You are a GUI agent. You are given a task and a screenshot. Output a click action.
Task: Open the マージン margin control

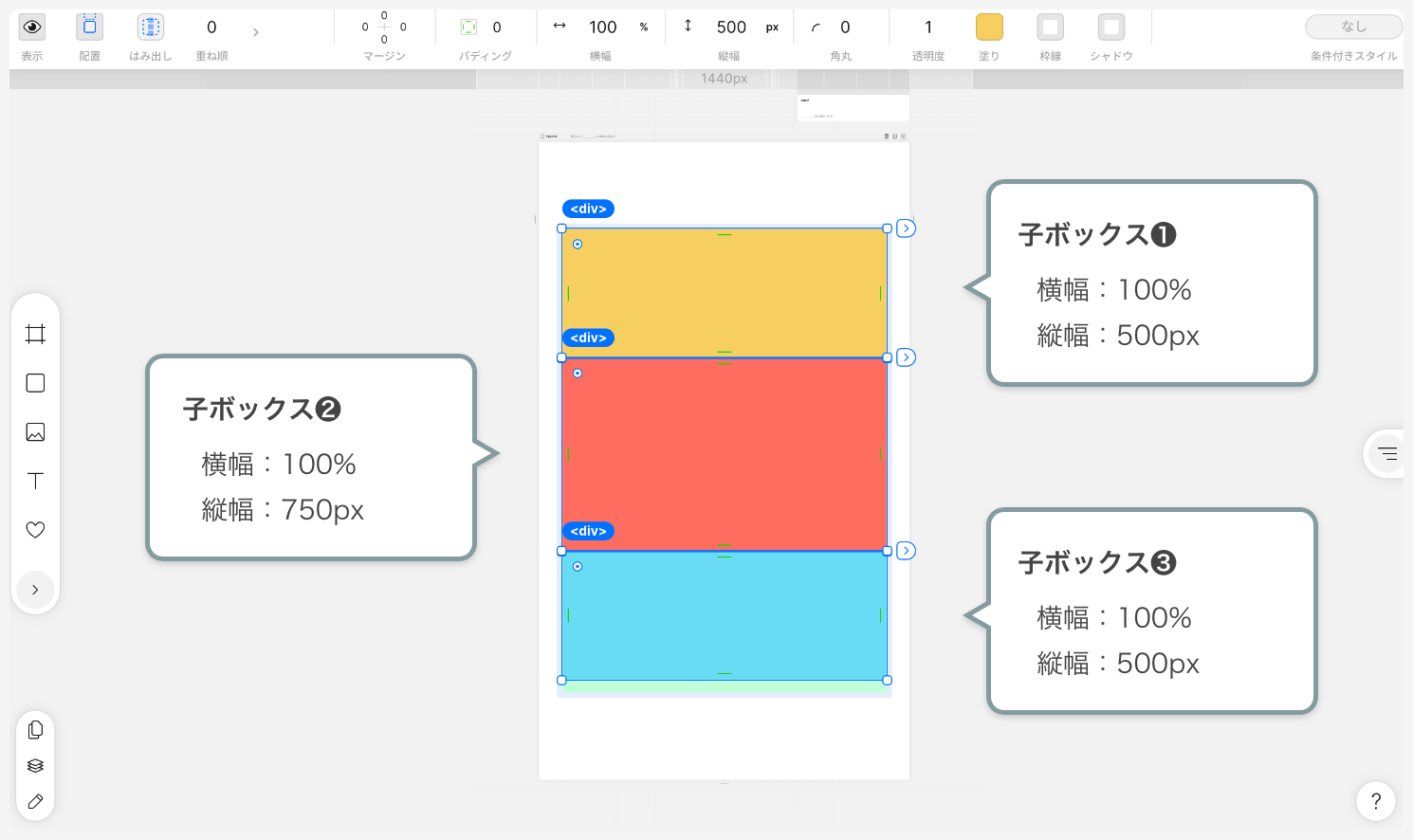[384, 27]
